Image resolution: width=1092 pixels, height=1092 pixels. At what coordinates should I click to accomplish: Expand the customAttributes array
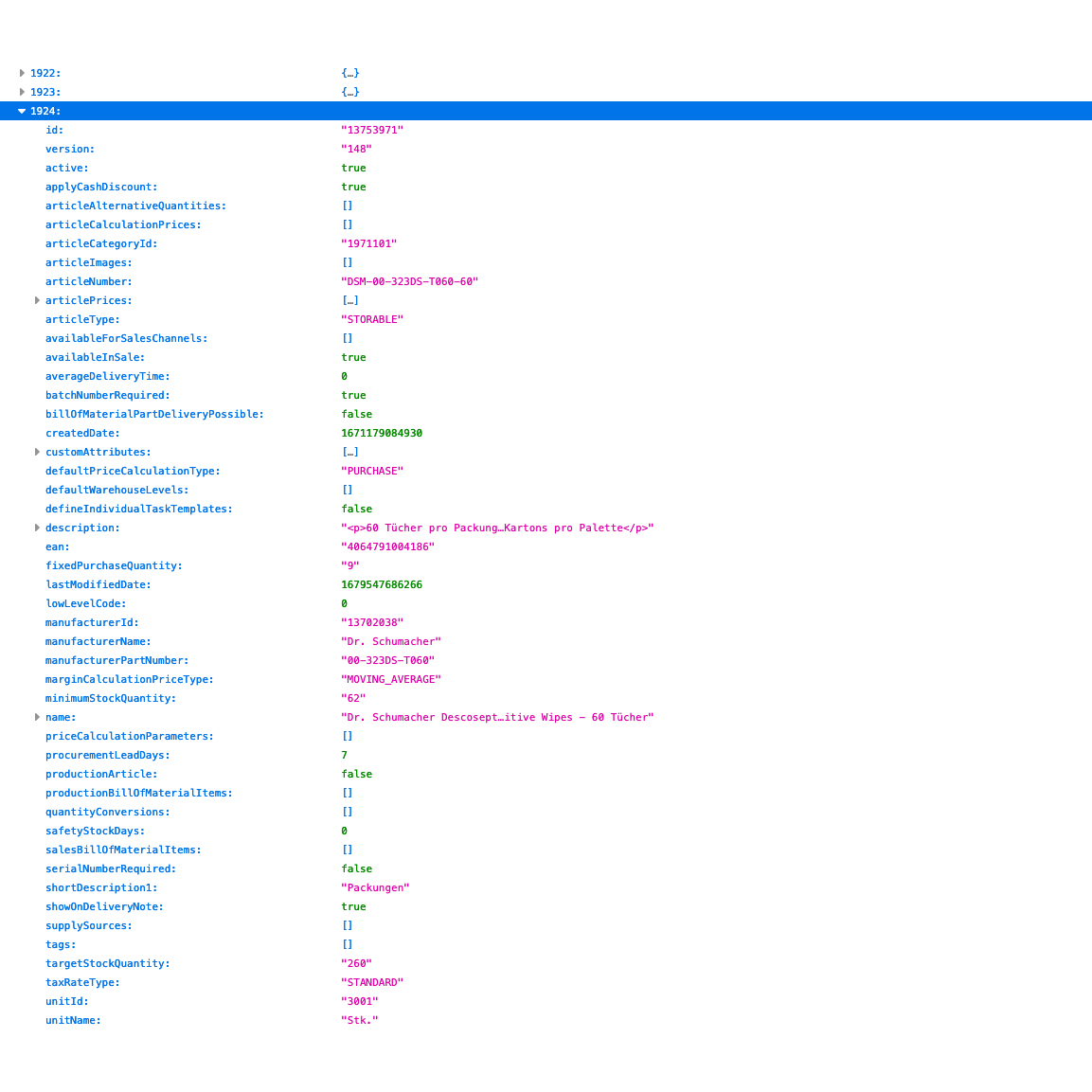[x=38, y=452]
